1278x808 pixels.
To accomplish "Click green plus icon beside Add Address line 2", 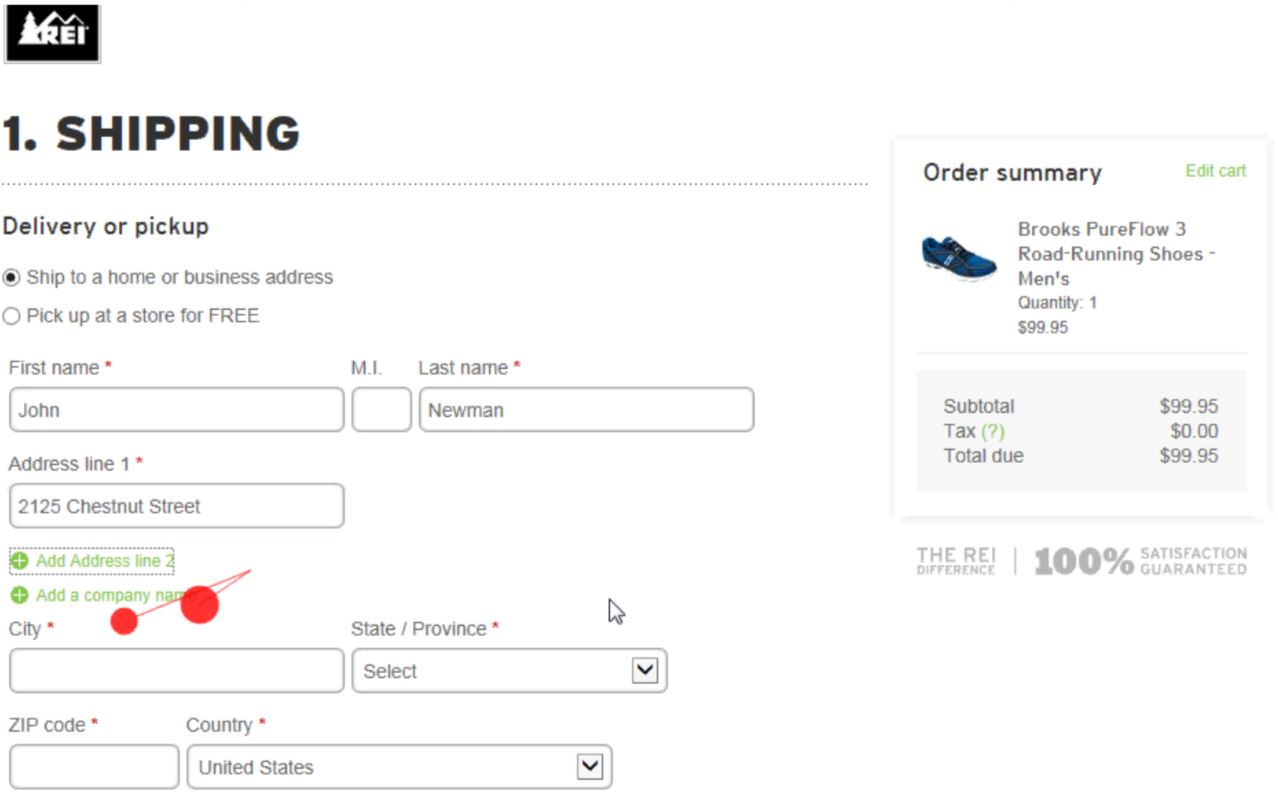I will [19, 561].
